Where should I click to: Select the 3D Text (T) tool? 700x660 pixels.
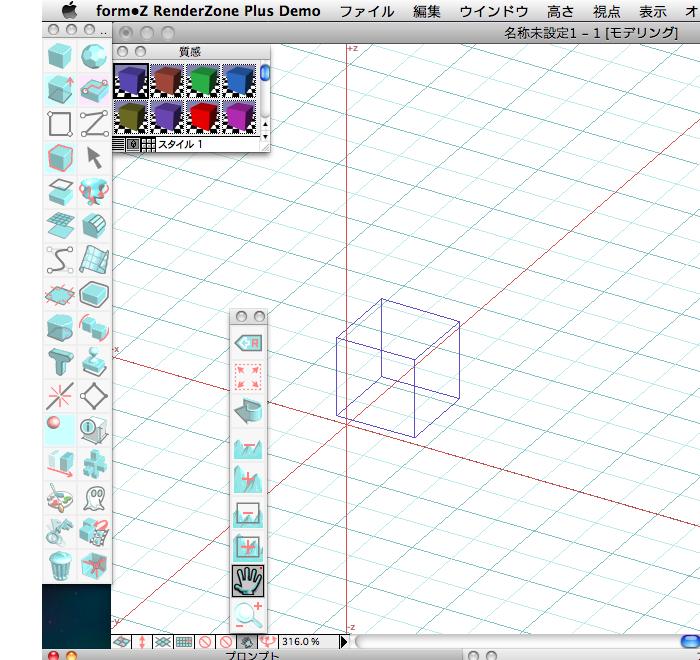pos(60,361)
